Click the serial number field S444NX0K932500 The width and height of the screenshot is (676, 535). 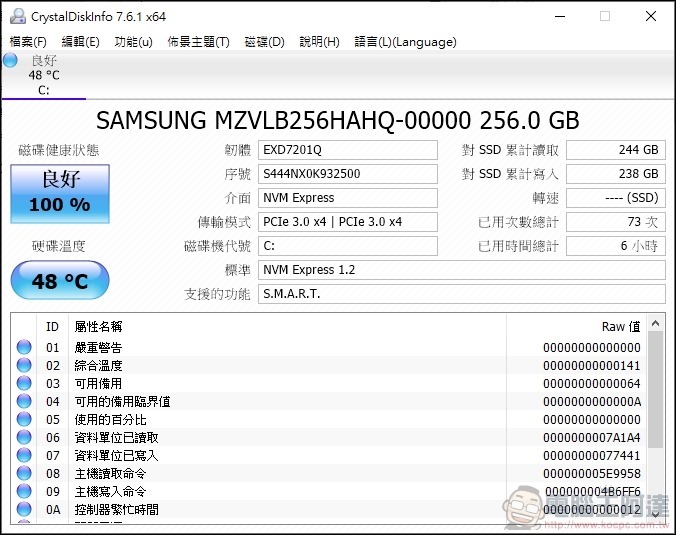pos(348,174)
